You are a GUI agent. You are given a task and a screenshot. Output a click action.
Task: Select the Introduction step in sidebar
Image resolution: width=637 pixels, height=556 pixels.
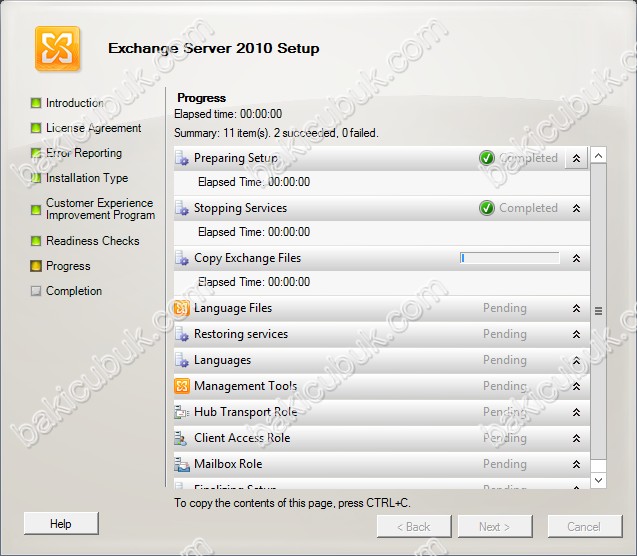coord(75,103)
